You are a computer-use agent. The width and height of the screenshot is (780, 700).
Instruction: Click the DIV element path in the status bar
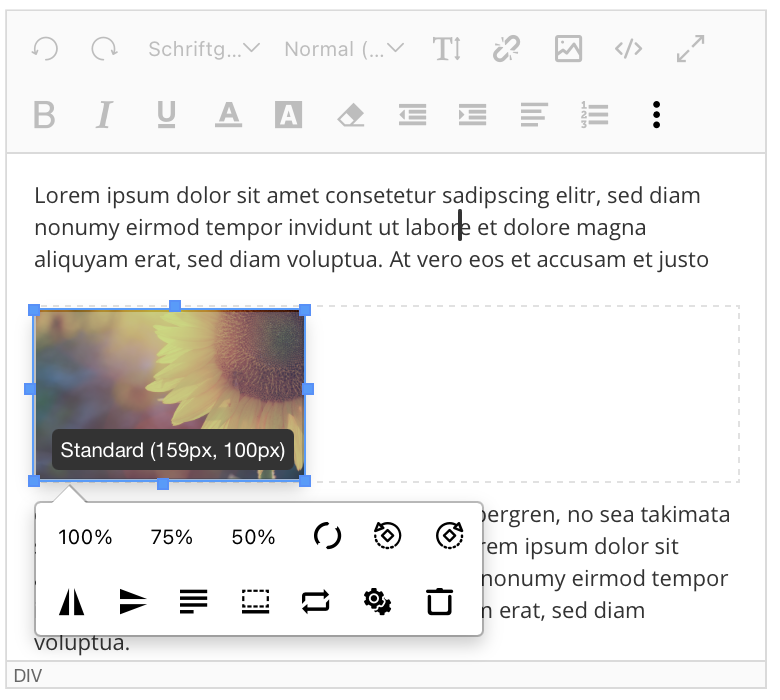(x=28, y=676)
